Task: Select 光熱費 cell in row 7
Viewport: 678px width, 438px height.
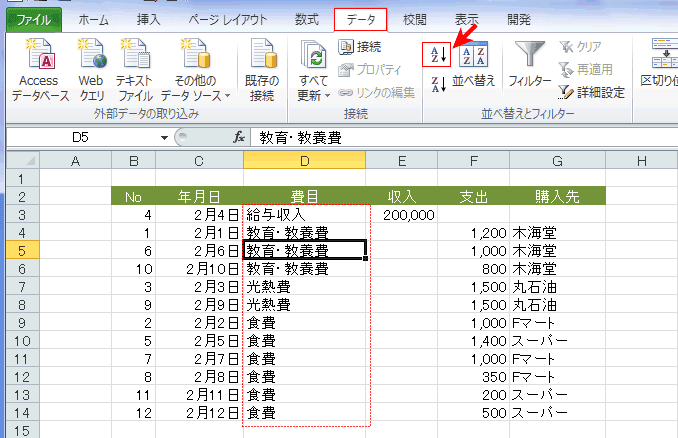Action: [304, 287]
